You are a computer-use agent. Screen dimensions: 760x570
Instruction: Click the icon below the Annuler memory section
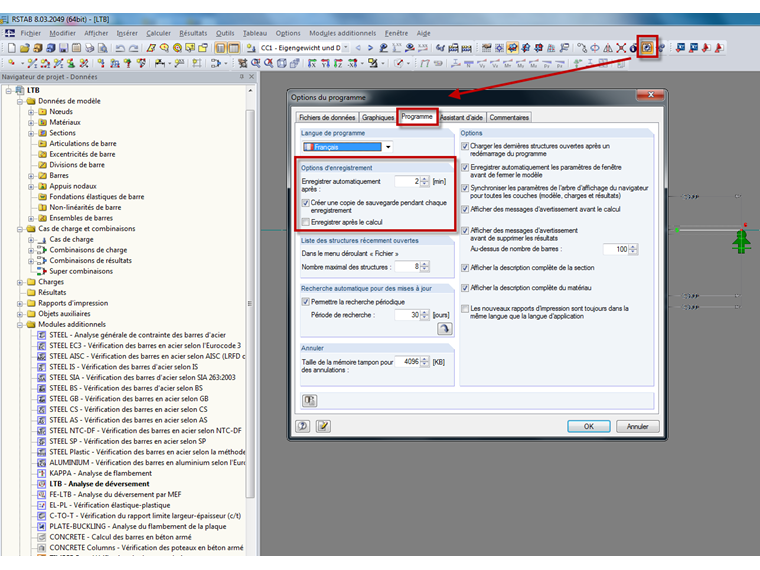click(309, 400)
